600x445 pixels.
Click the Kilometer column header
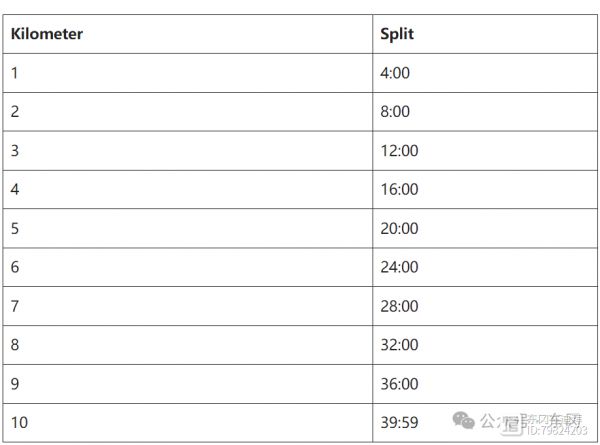pyautogui.click(x=47, y=34)
